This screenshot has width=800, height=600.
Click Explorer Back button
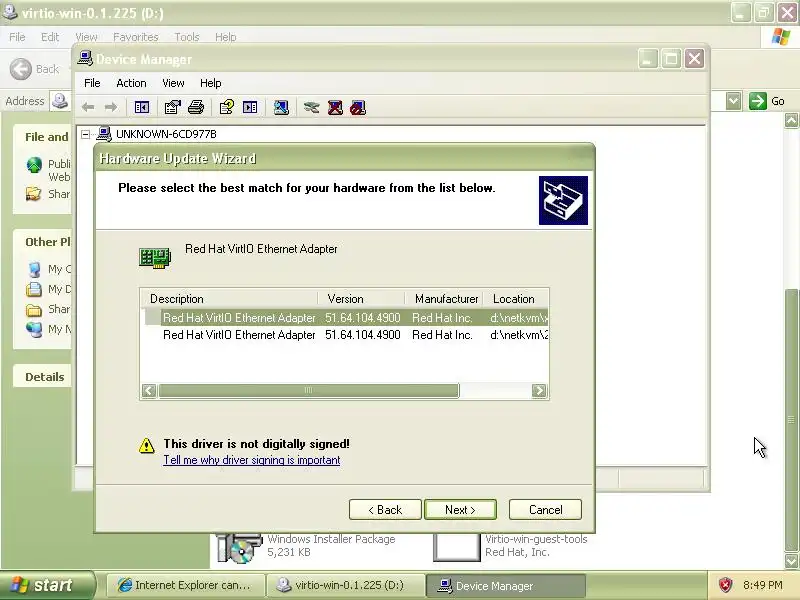tap(35, 69)
